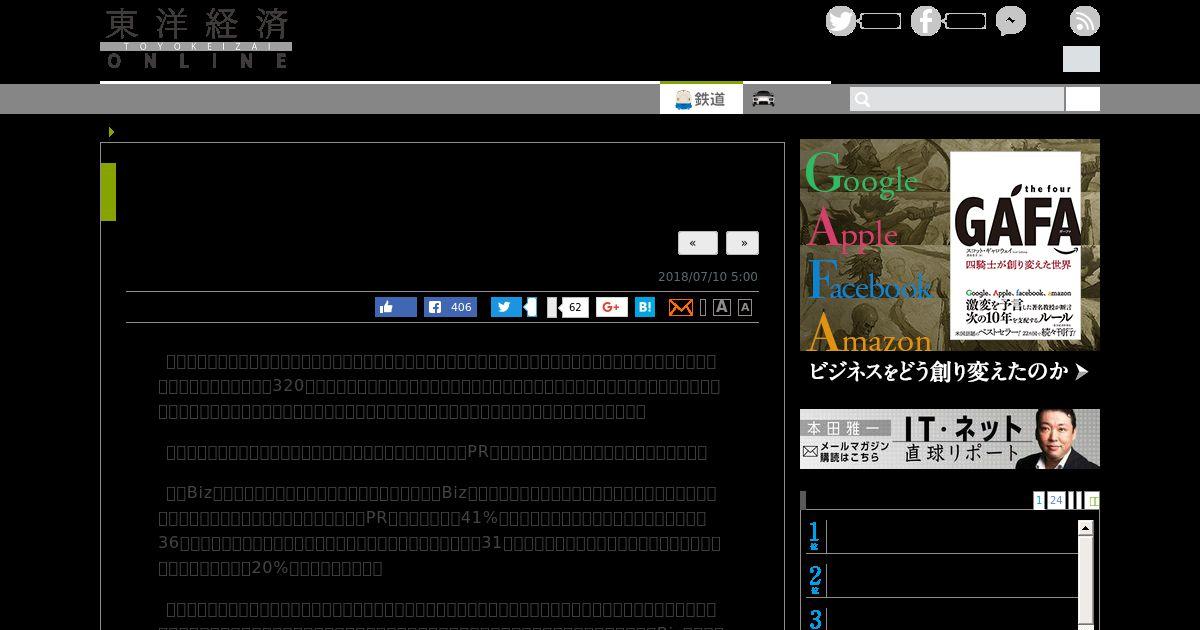Click the Facebook follower count bubble in header
This screenshot has height=630, width=1200.
965,21
